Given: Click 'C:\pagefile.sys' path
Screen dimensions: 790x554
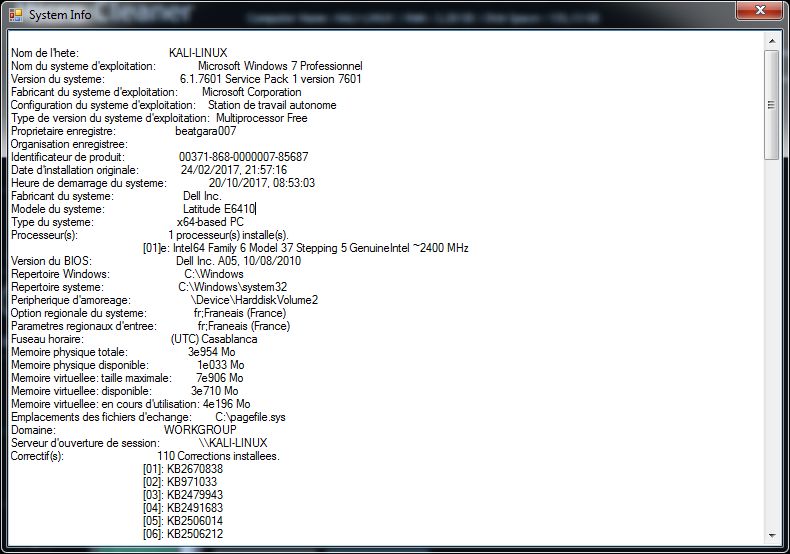Looking at the screenshot, I should [x=250, y=417].
